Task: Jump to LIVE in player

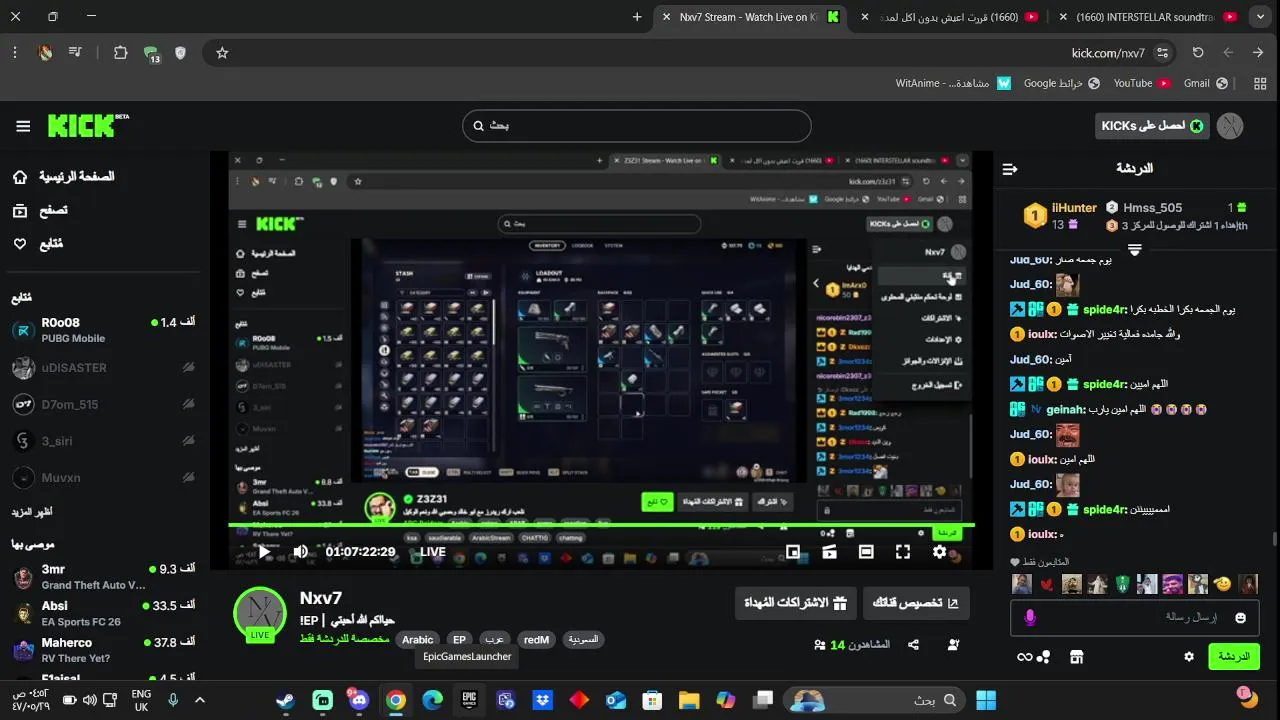Action: (433, 551)
